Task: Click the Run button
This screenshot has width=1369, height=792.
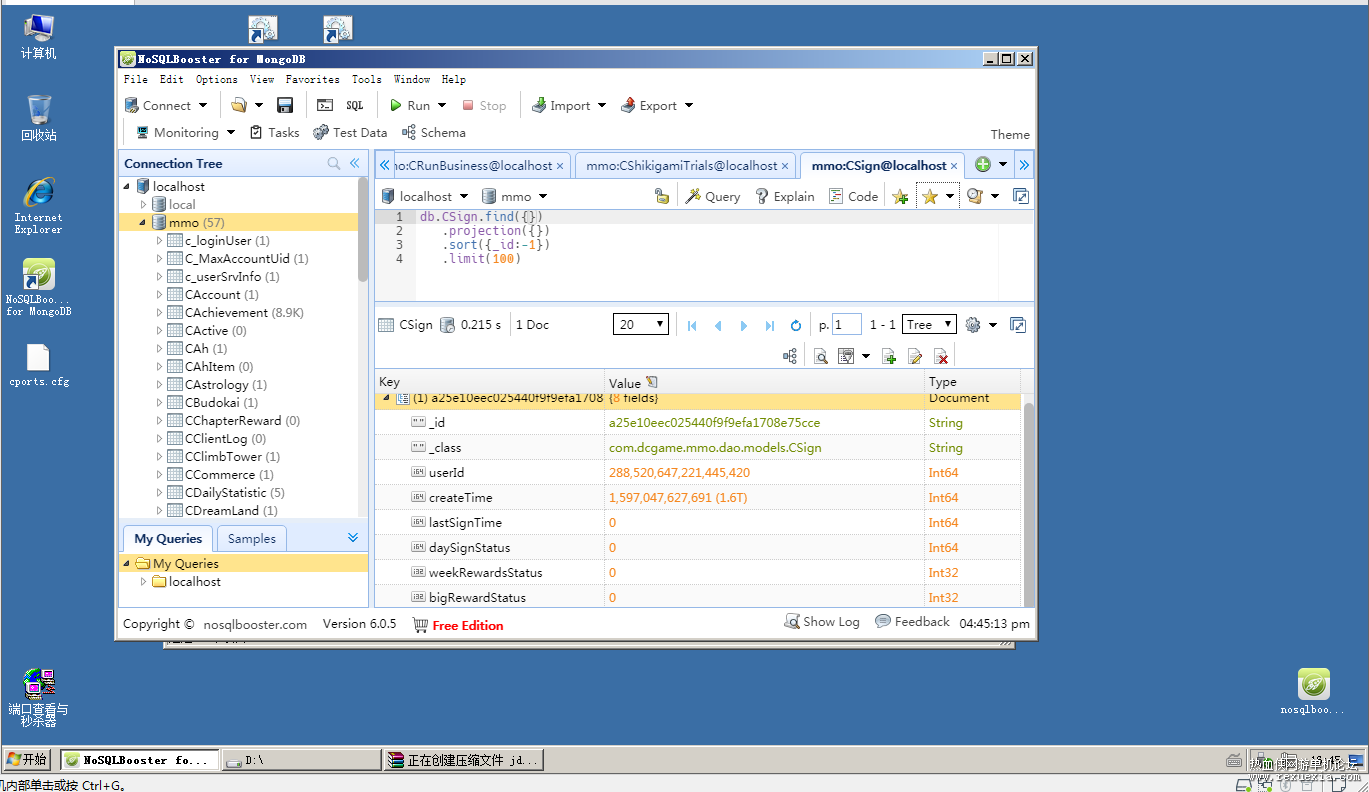Action: (x=409, y=105)
